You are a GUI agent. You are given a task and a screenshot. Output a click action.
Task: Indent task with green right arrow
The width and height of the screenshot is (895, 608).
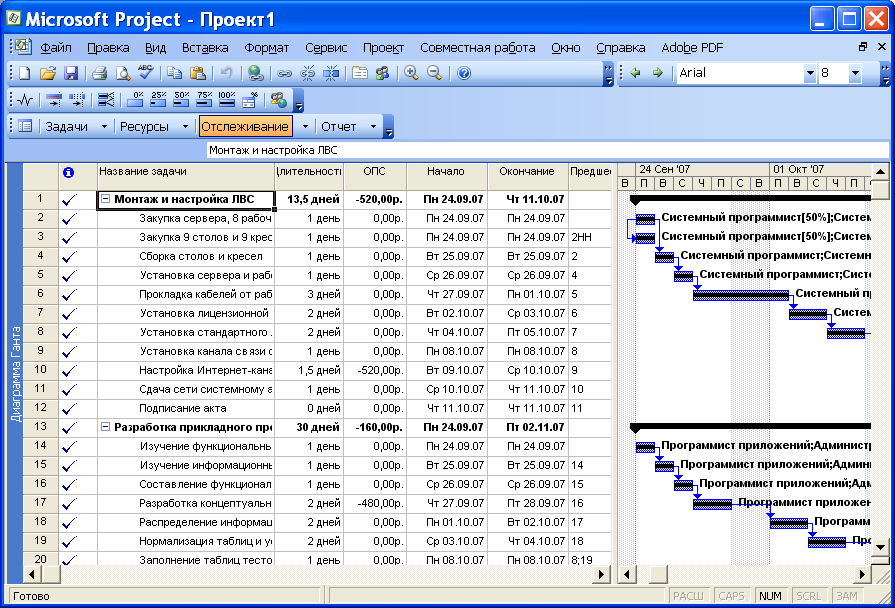point(658,73)
